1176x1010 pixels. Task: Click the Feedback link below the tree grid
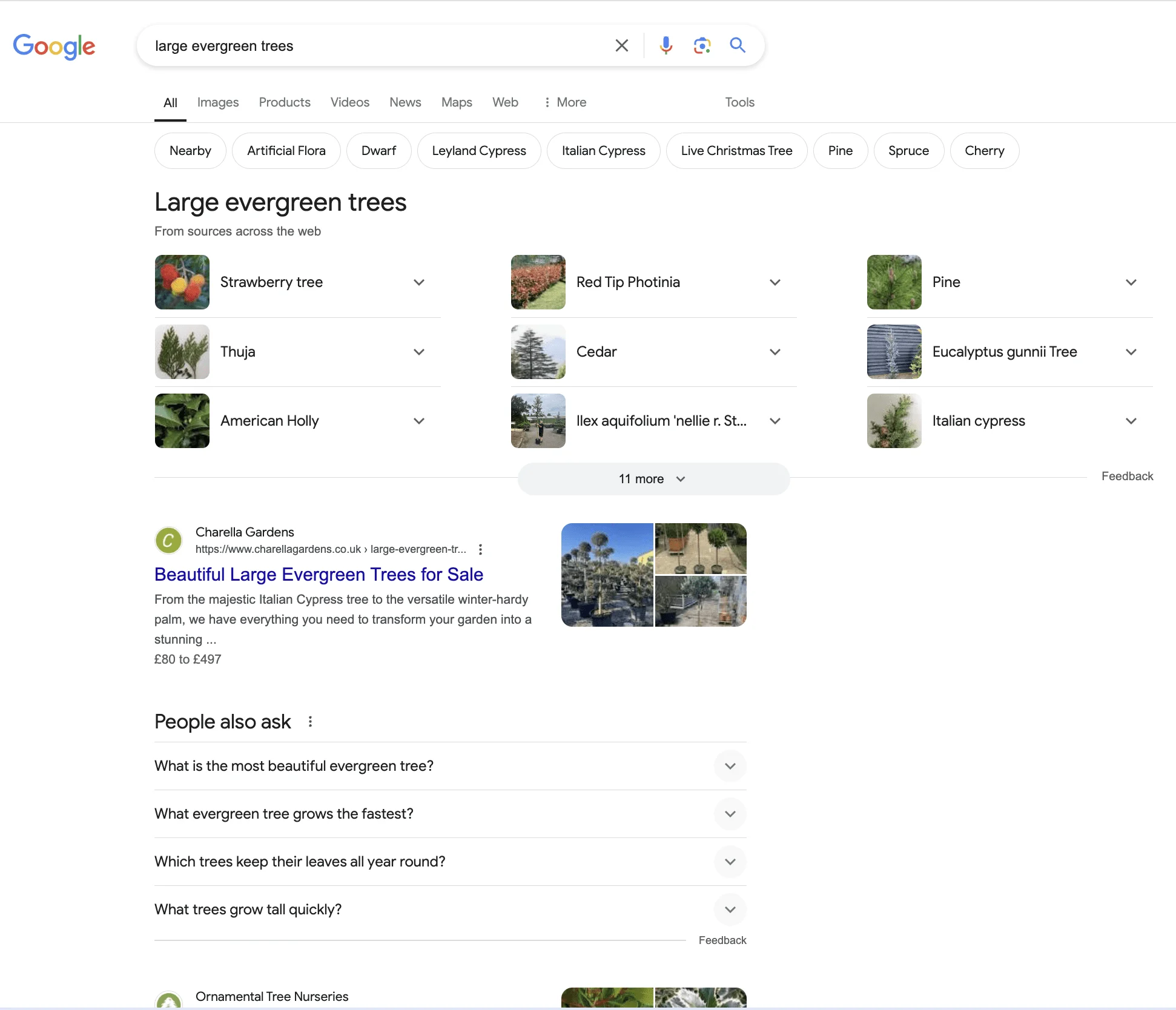1127,476
